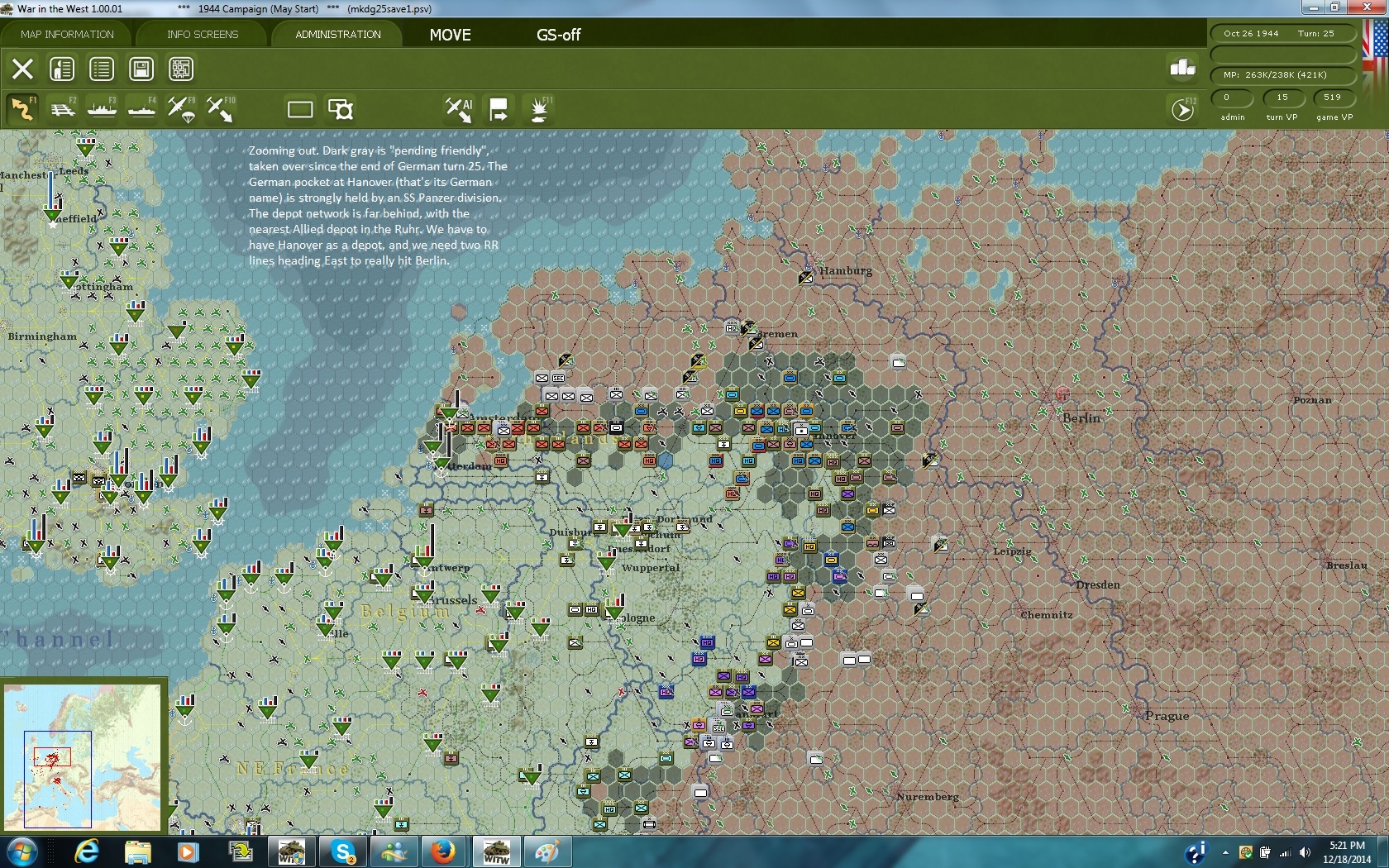
Task: Open the Map Information tab
Action: 67,35
